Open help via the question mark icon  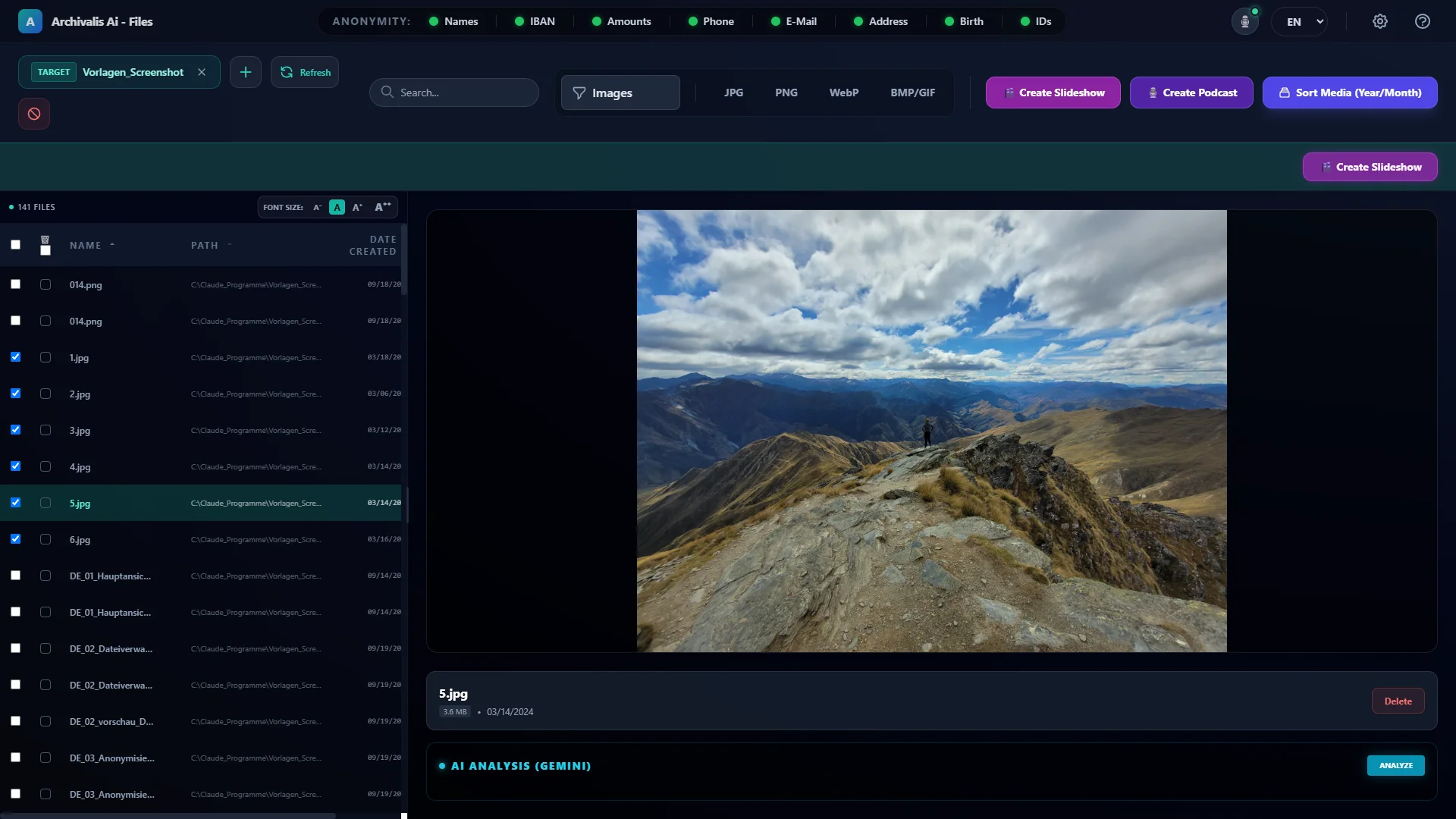pos(1423,21)
